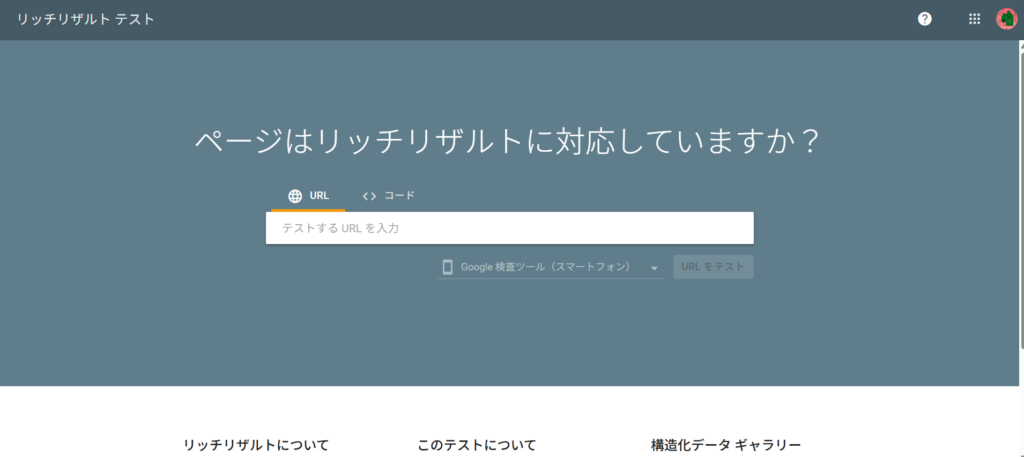
Task: Open the Google 検査ツール（スマートフォン） dropdown
Action: click(x=549, y=267)
